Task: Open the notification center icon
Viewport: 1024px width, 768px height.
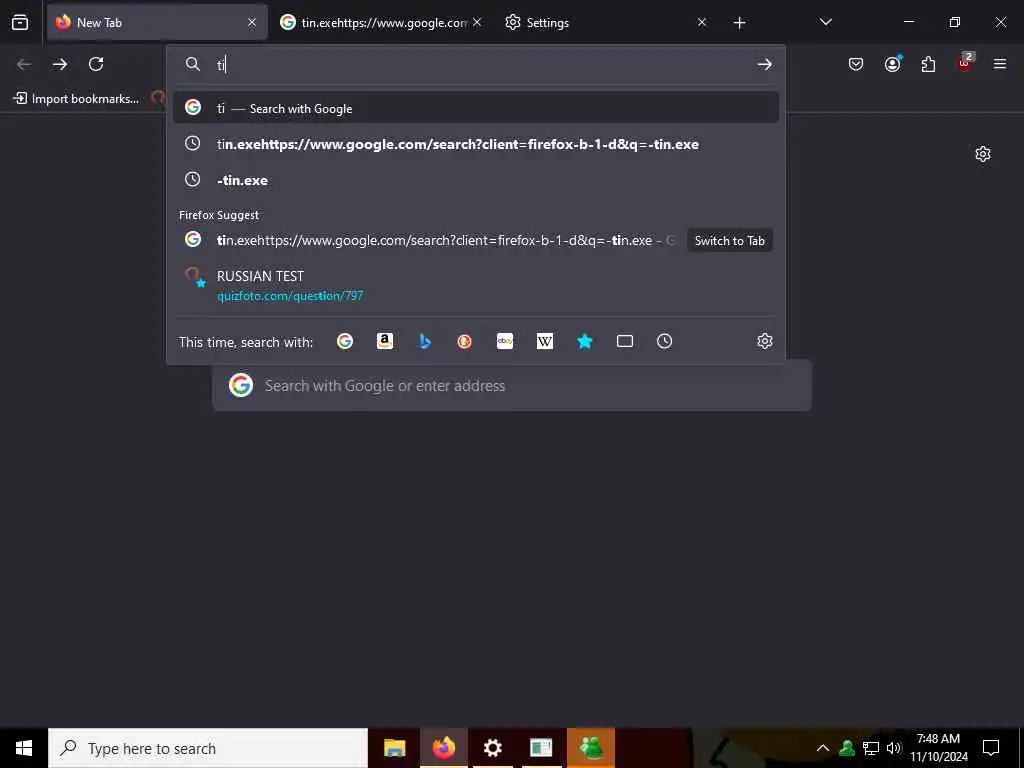Action: point(991,748)
